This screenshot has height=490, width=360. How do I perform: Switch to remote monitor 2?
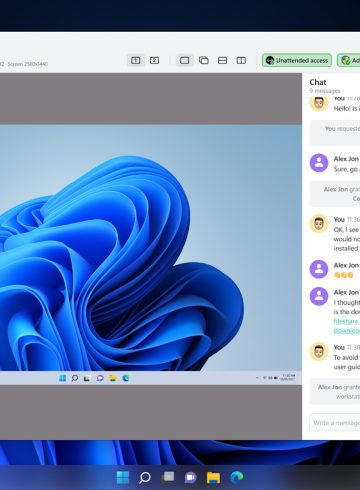pos(154,60)
